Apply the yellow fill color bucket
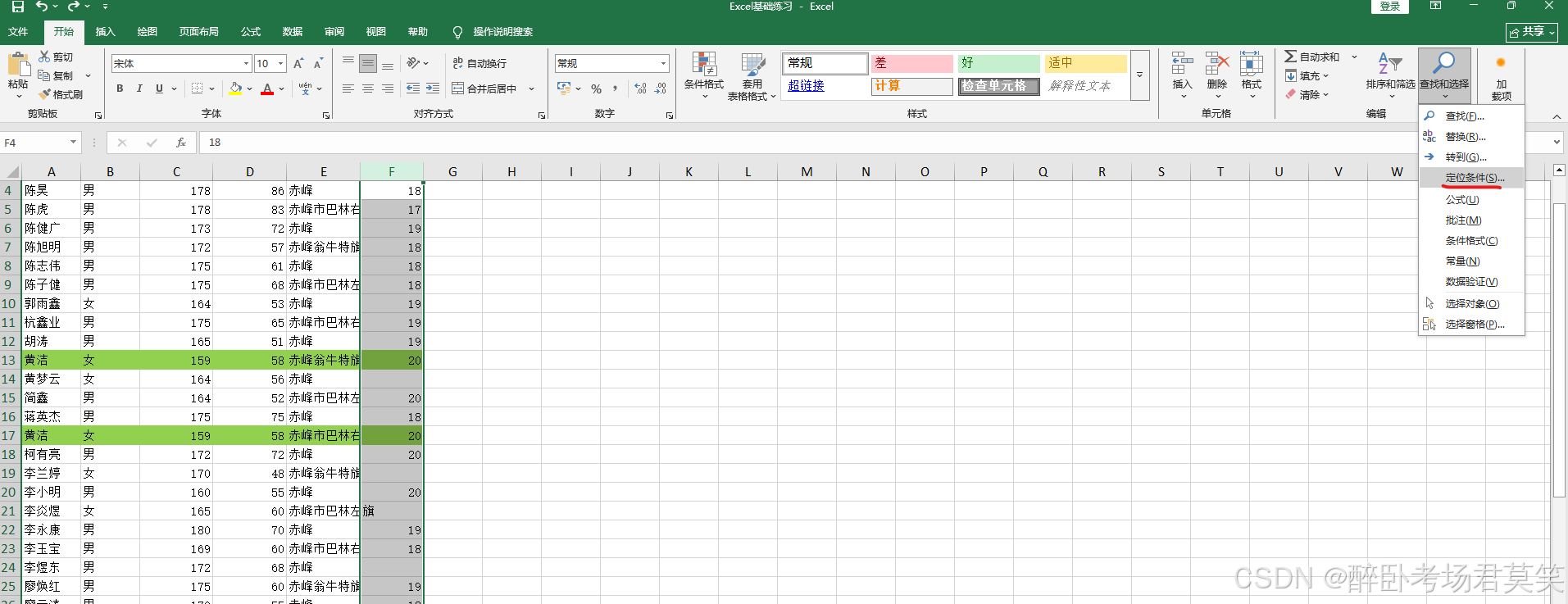The width and height of the screenshot is (1568, 604). [x=236, y=89]
